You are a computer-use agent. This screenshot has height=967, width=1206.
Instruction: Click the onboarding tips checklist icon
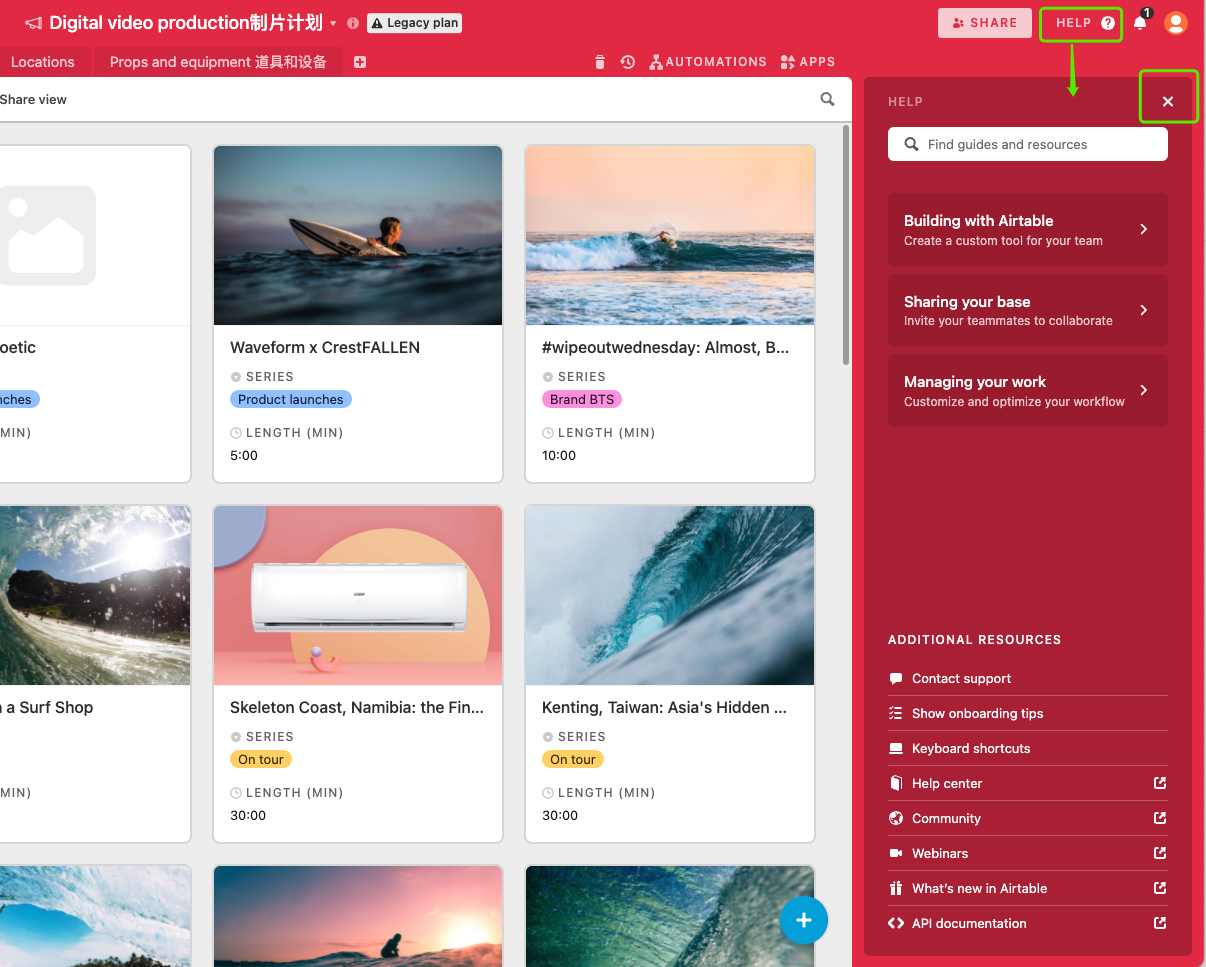896,713
